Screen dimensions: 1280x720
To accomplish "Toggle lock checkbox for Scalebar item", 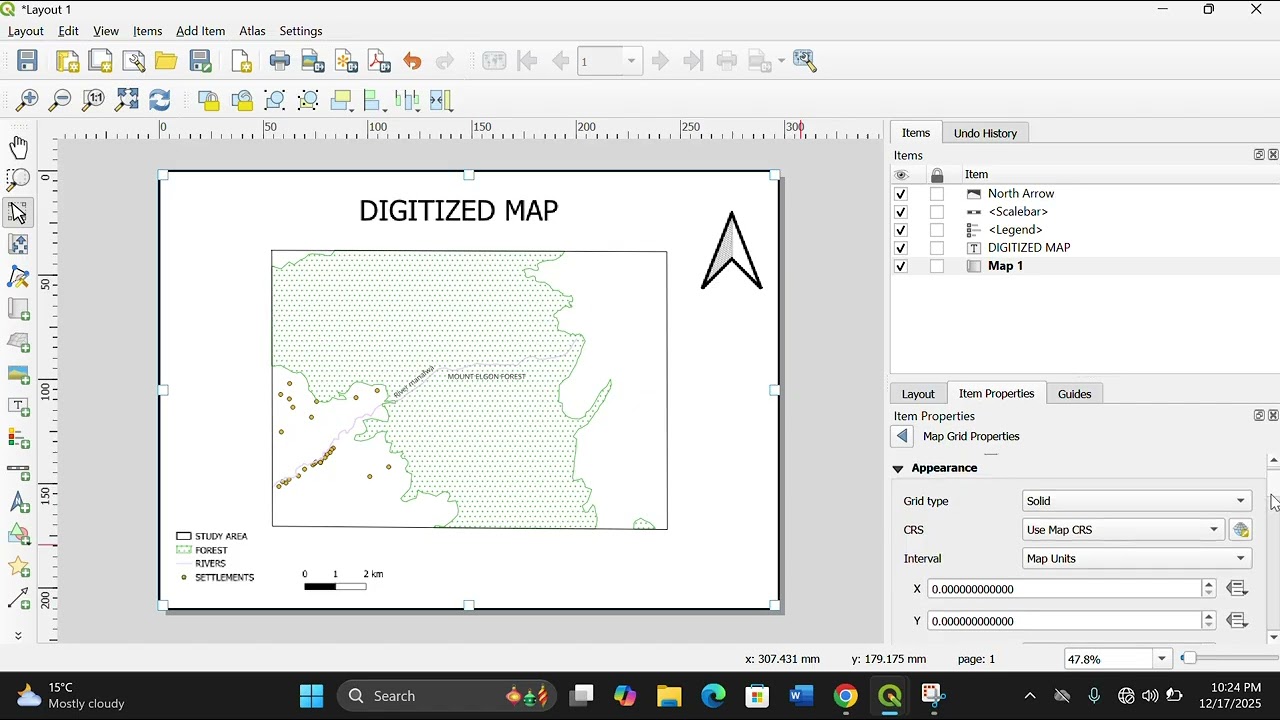I will coord(937,212).
